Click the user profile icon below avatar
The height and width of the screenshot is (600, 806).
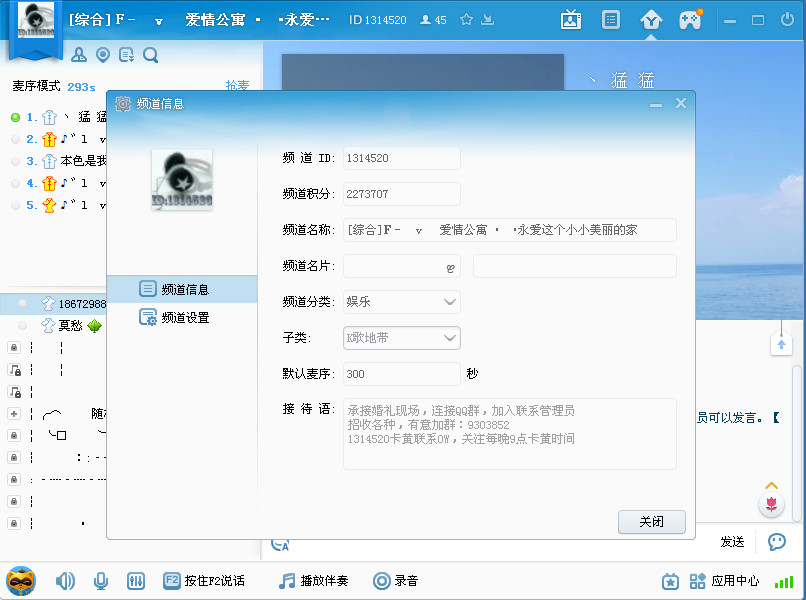[x=79, y=54]
